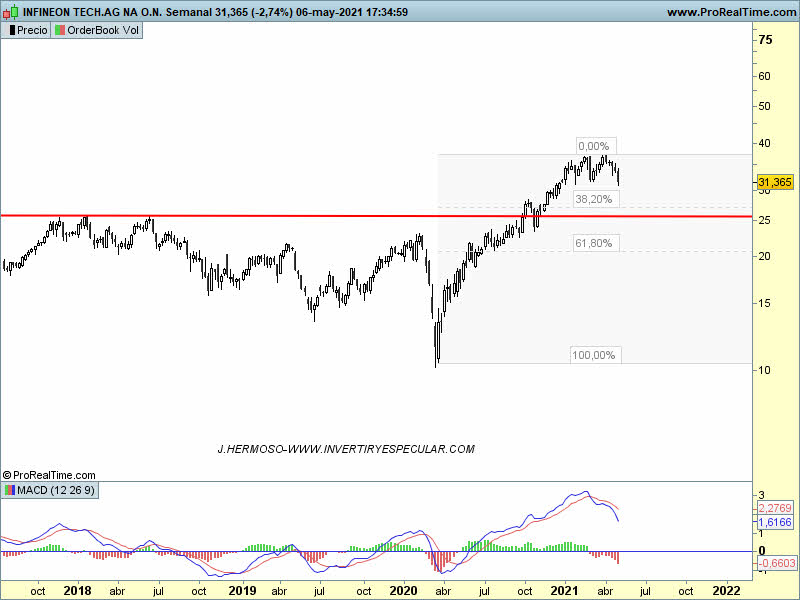Click the -0,6603 MACD histogram value

point(776,564)
